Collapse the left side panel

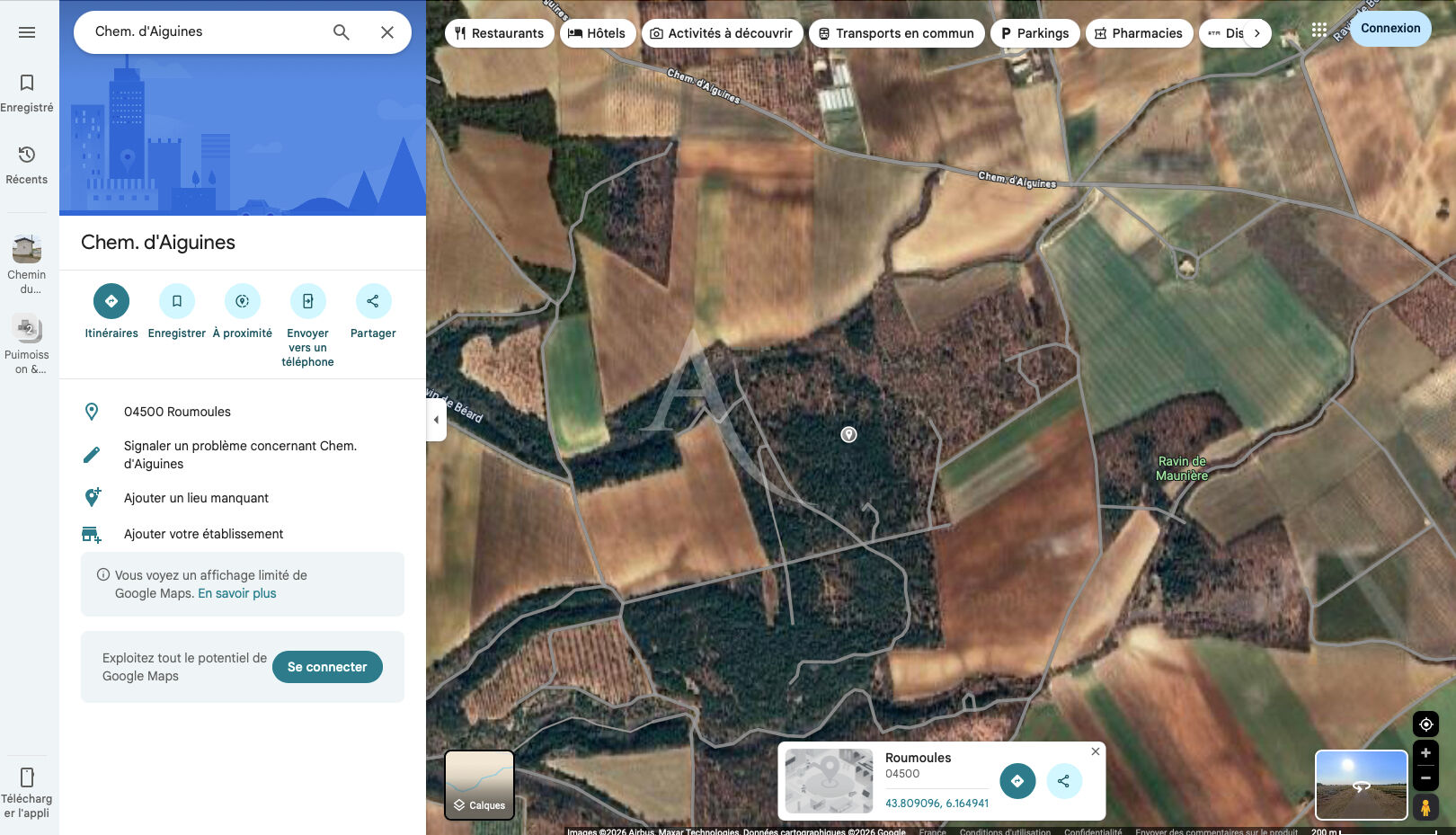coord(436,419)
